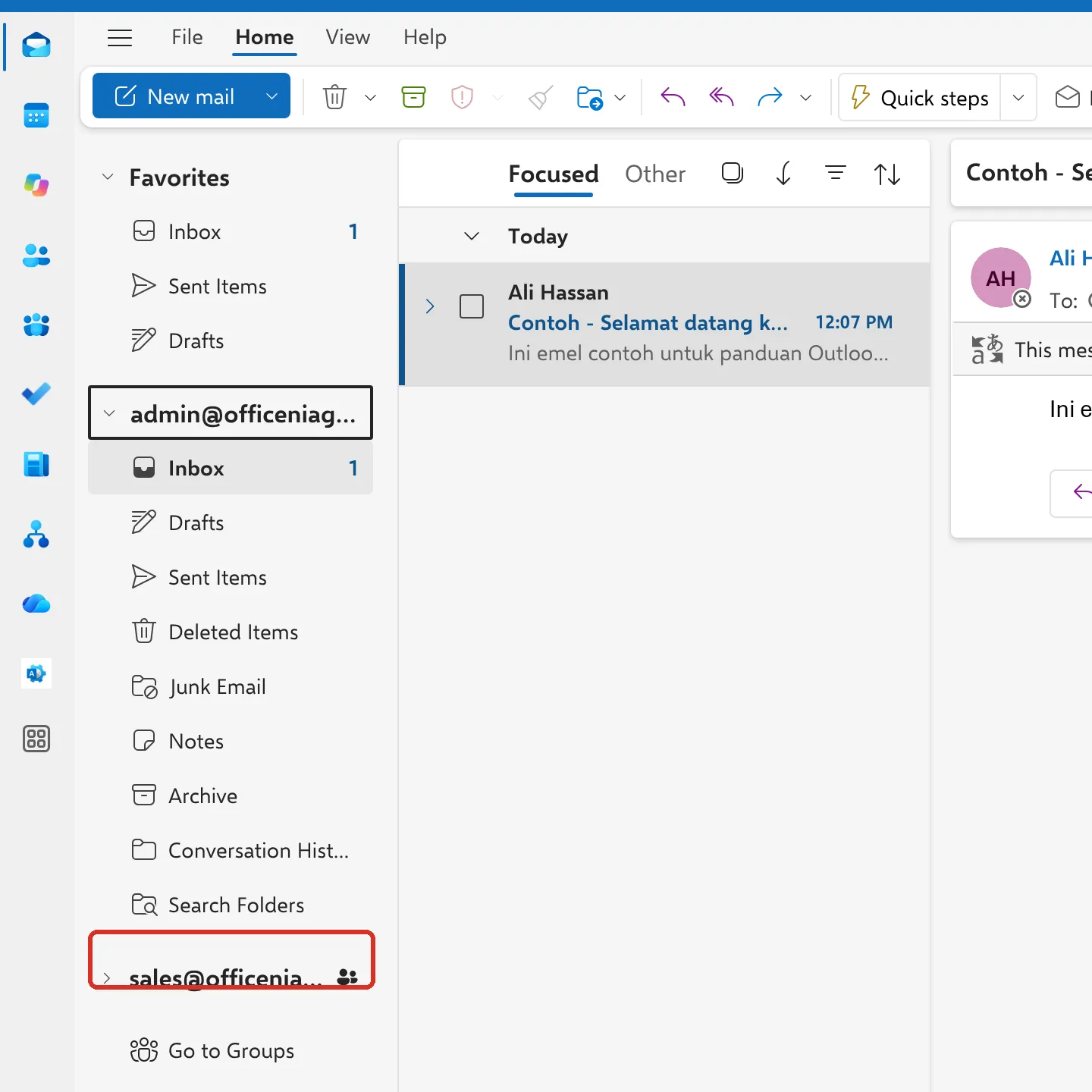Open the Junk Email folder
Image resolution: width=1092 pixels, height=1092 pixels.
coord(231,686)
